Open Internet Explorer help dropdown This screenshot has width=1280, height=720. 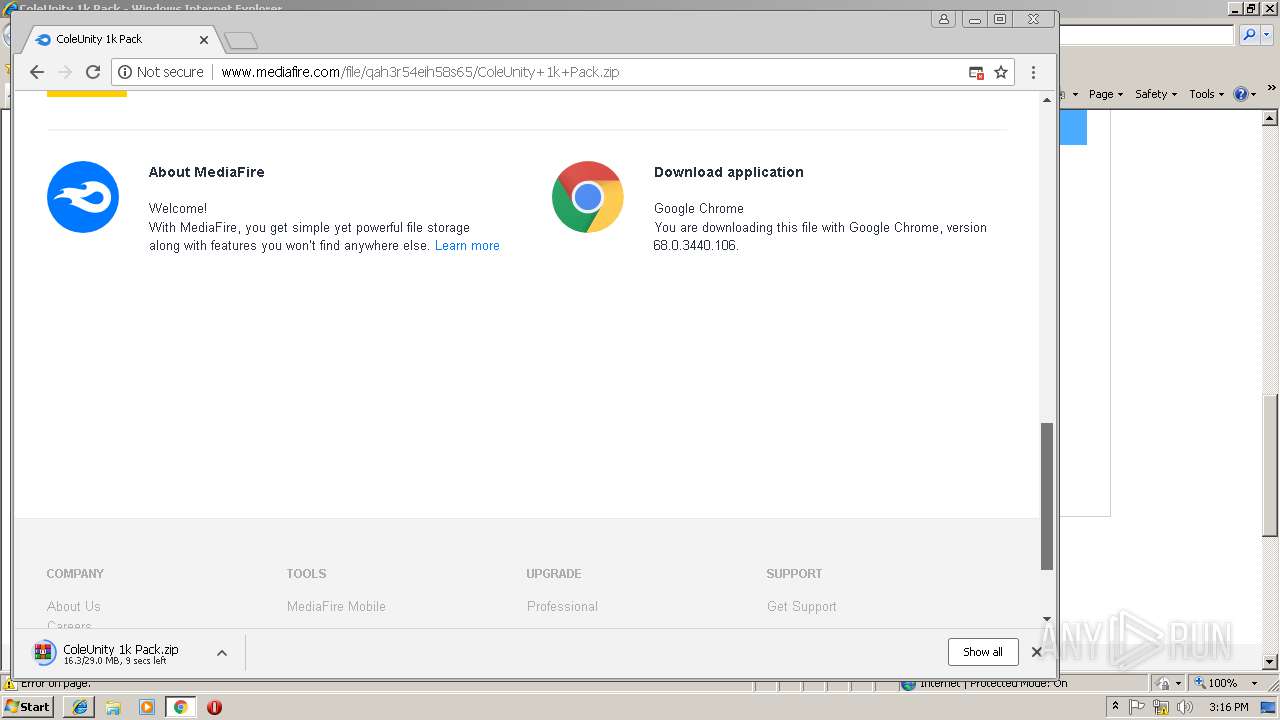click(x=1245, y=94)
